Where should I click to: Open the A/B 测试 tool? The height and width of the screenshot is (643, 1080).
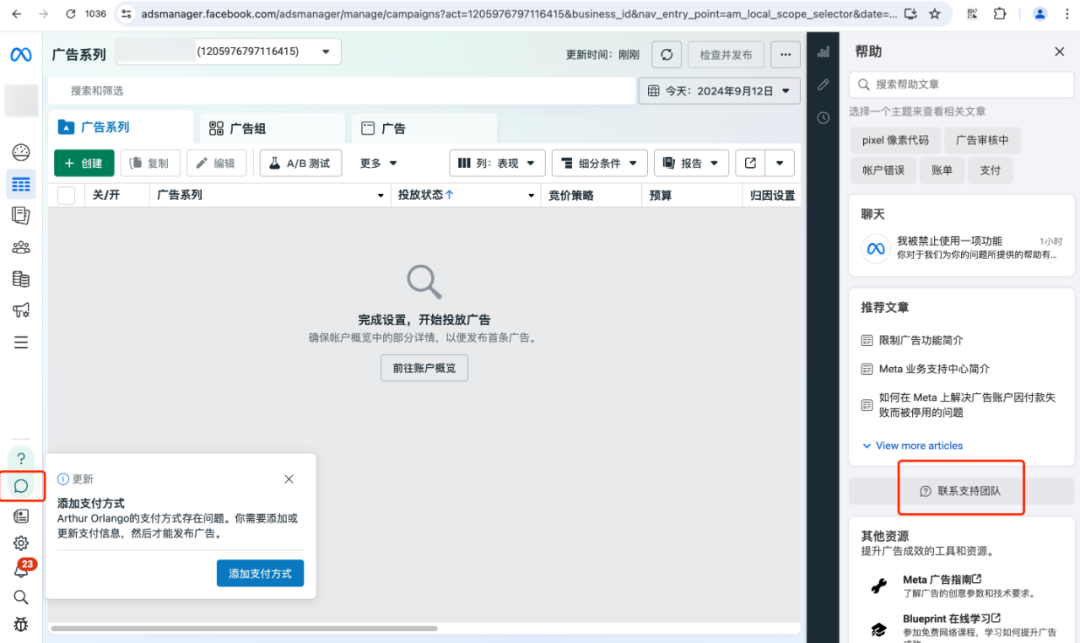[300, 162]
